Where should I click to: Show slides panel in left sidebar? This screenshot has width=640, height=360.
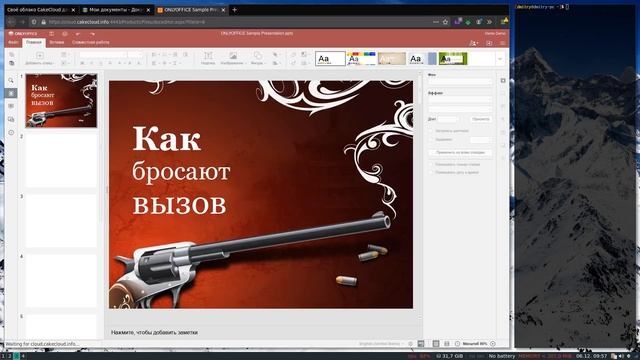[x=11, y=93]
